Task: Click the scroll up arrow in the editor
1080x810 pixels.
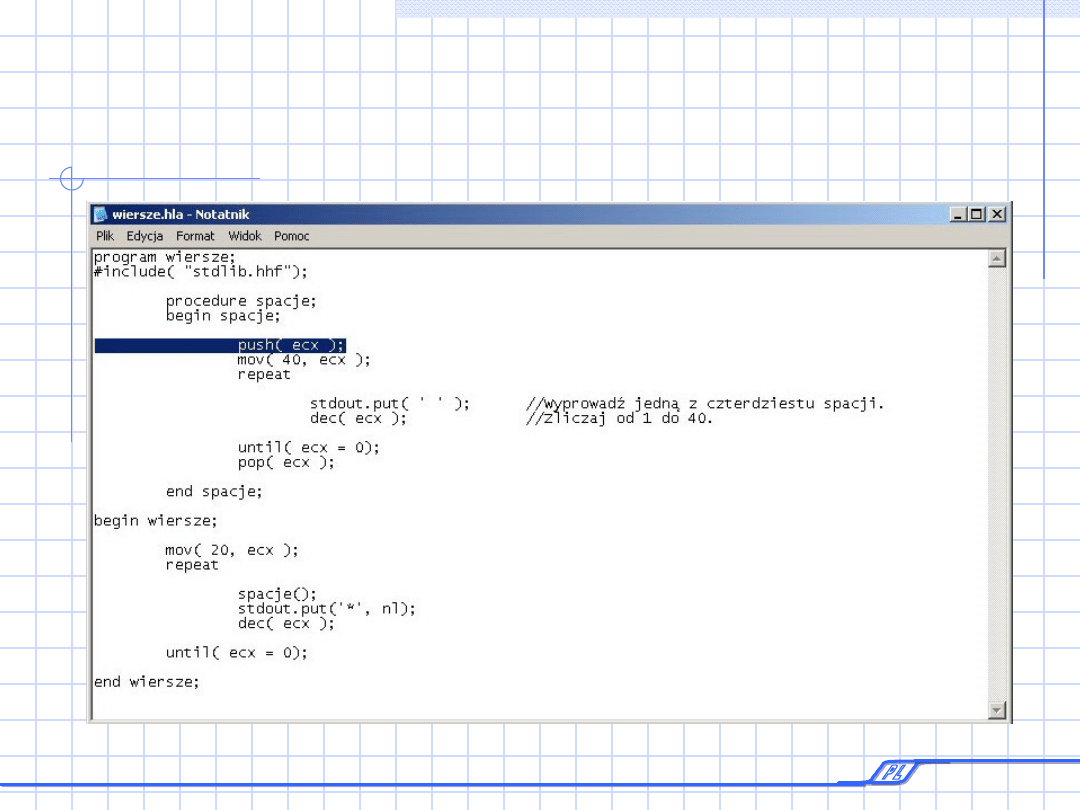Action: point(996,259)
